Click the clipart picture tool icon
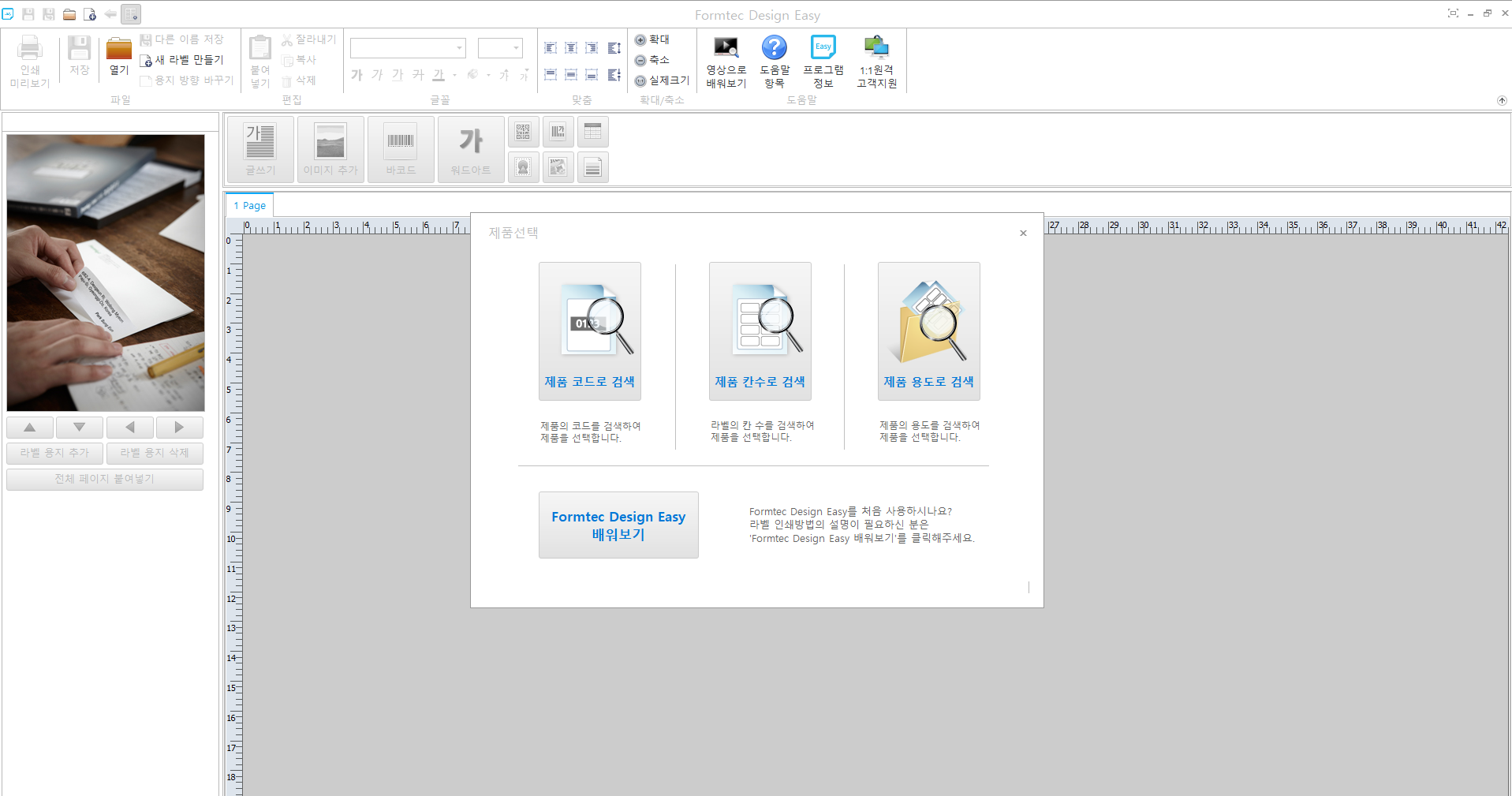The image size is (1512, 796). 558,167
